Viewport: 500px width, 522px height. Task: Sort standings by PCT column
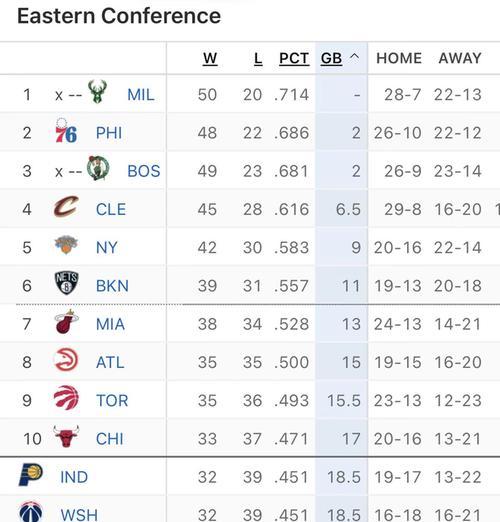(294, 59)
